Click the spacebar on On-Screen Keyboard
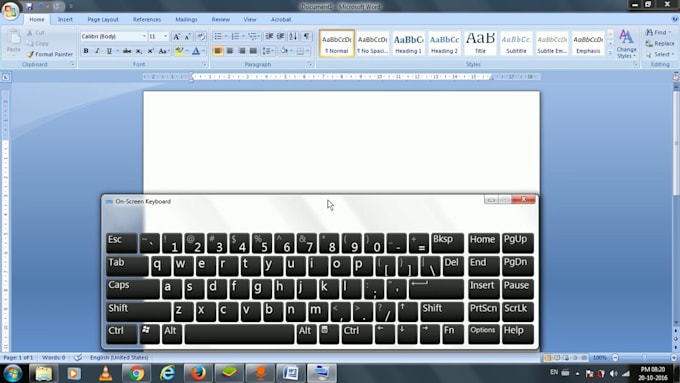The width and height of the screenshot is (680, 383). (x=239, y=334)
